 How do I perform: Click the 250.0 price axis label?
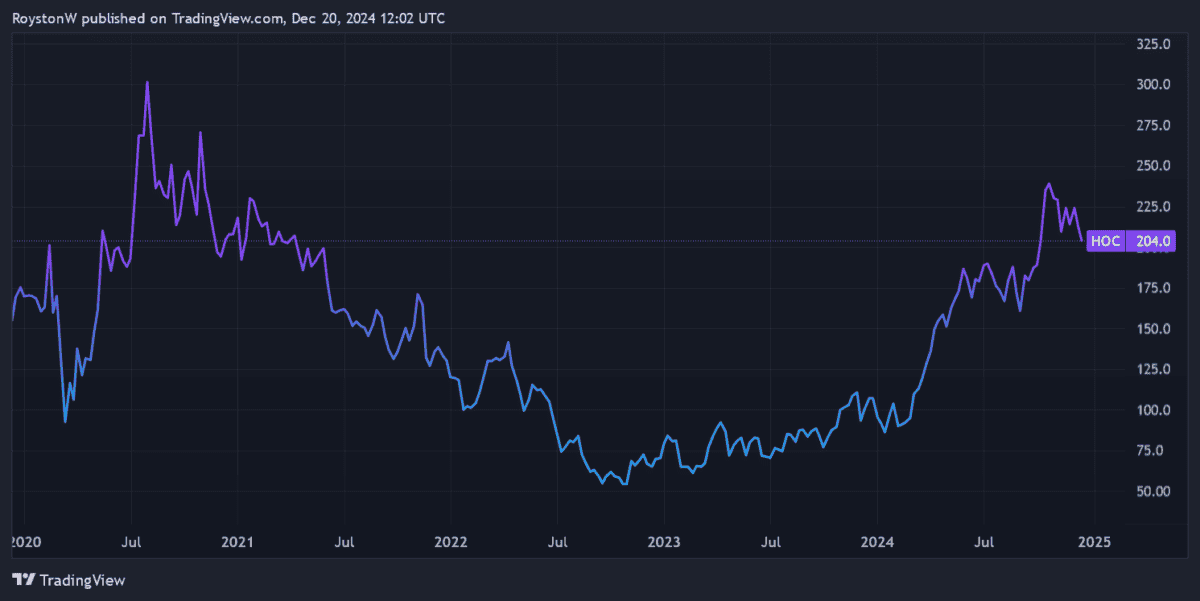1153,166
